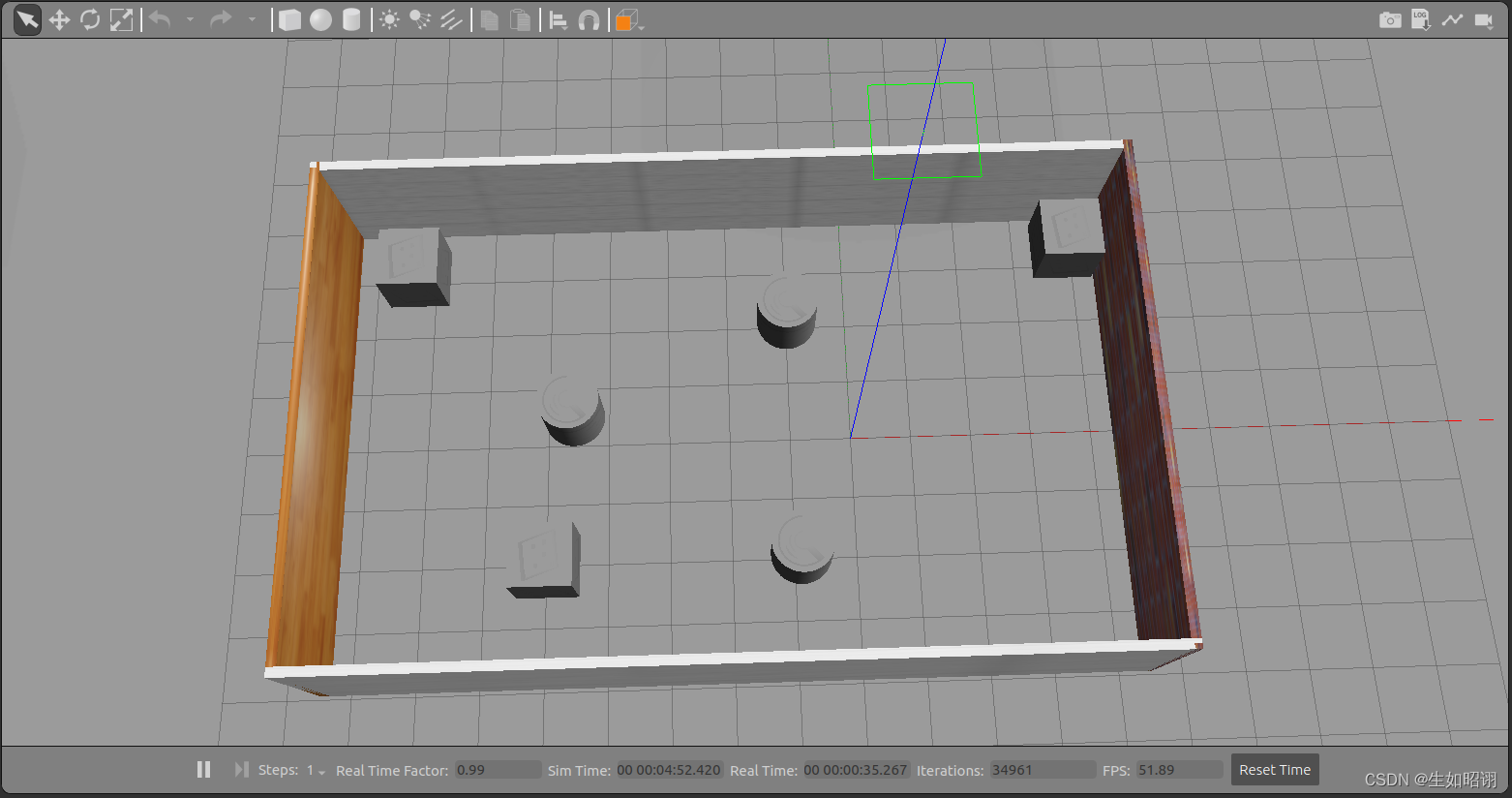The width and height of the screenshot is (1512, 798).
Task: Start video recording with camcorder icon
Action: pos(1483,19)
